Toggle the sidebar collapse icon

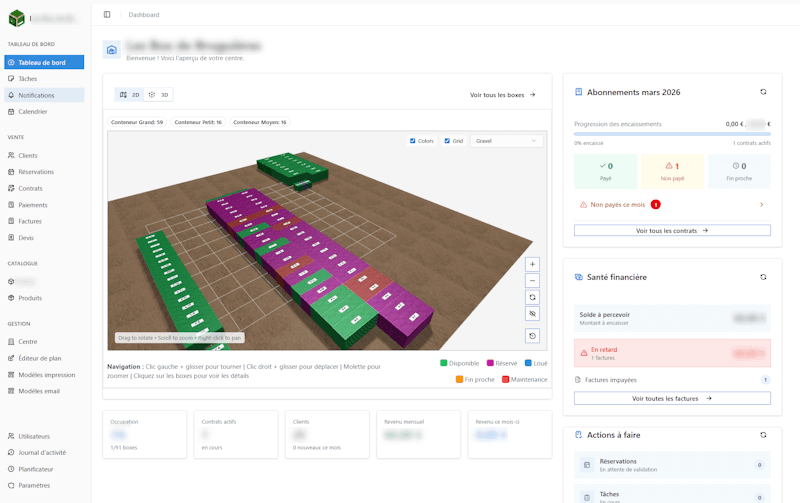tap(107, 15)
